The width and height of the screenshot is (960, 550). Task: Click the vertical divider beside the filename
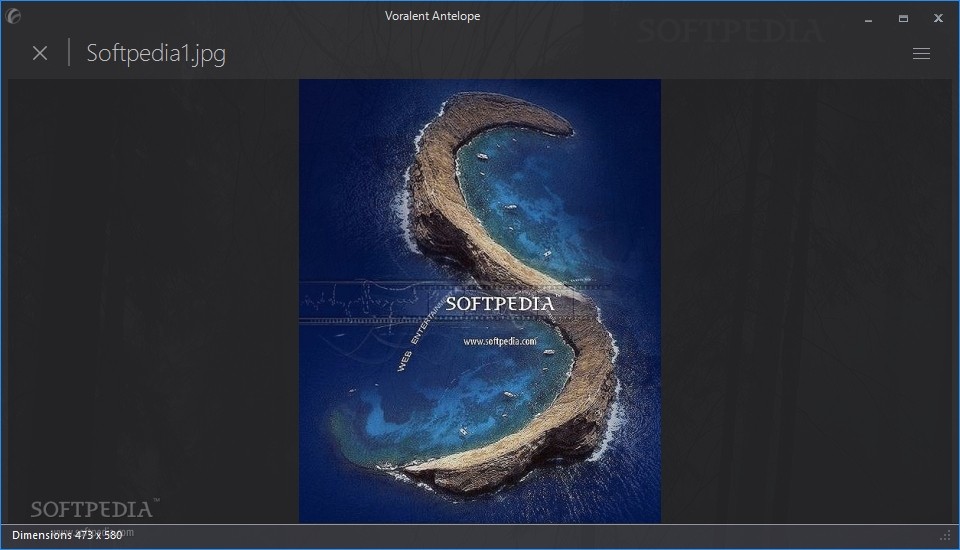click(69, 53)
